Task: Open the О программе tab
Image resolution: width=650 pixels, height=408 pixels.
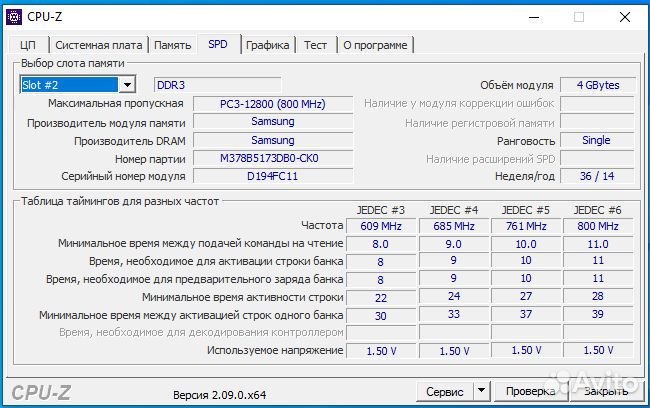Action: pyautogui.click(x=375, y=45)
